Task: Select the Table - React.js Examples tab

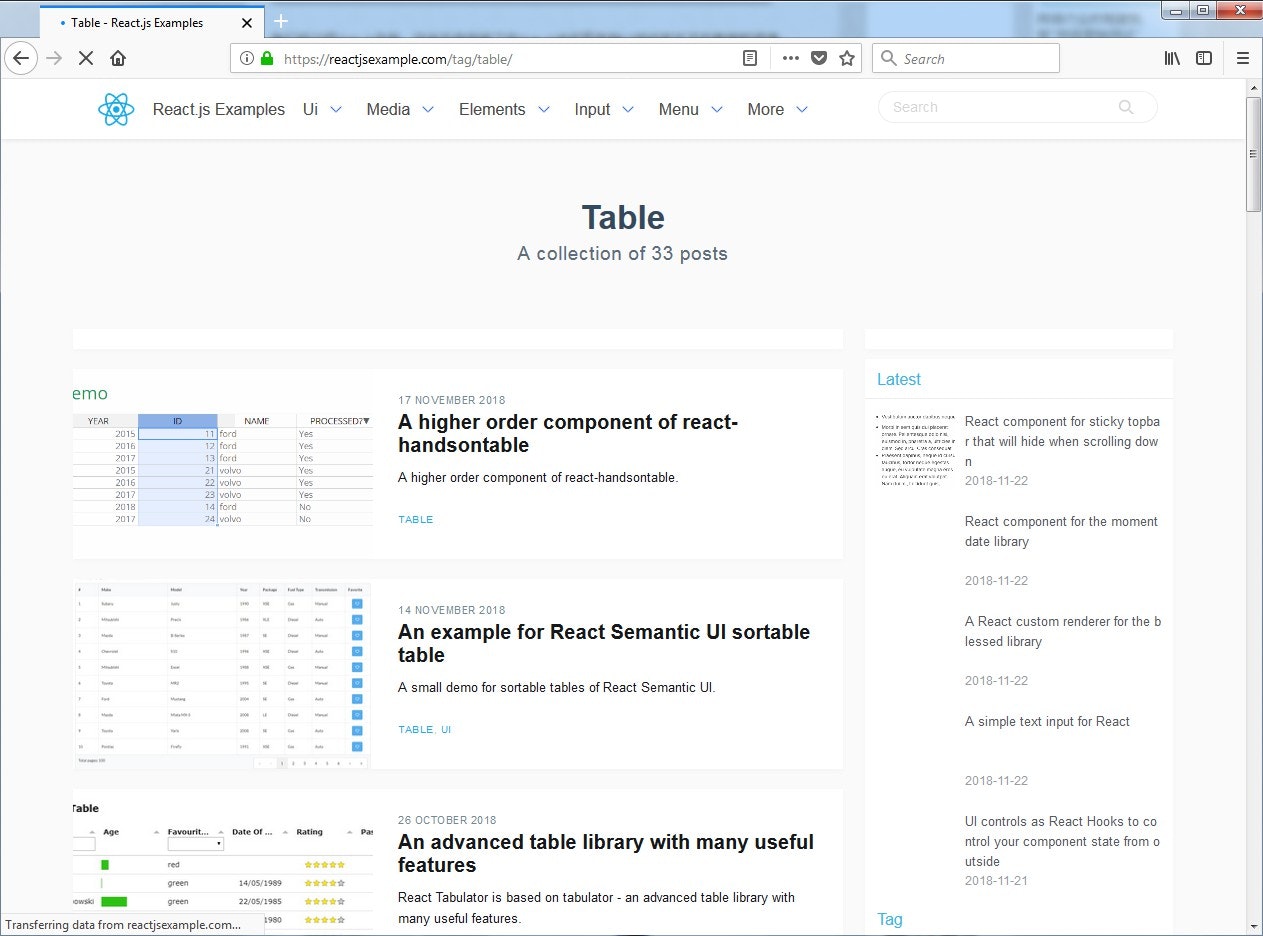Action: (x=152, y=22)
